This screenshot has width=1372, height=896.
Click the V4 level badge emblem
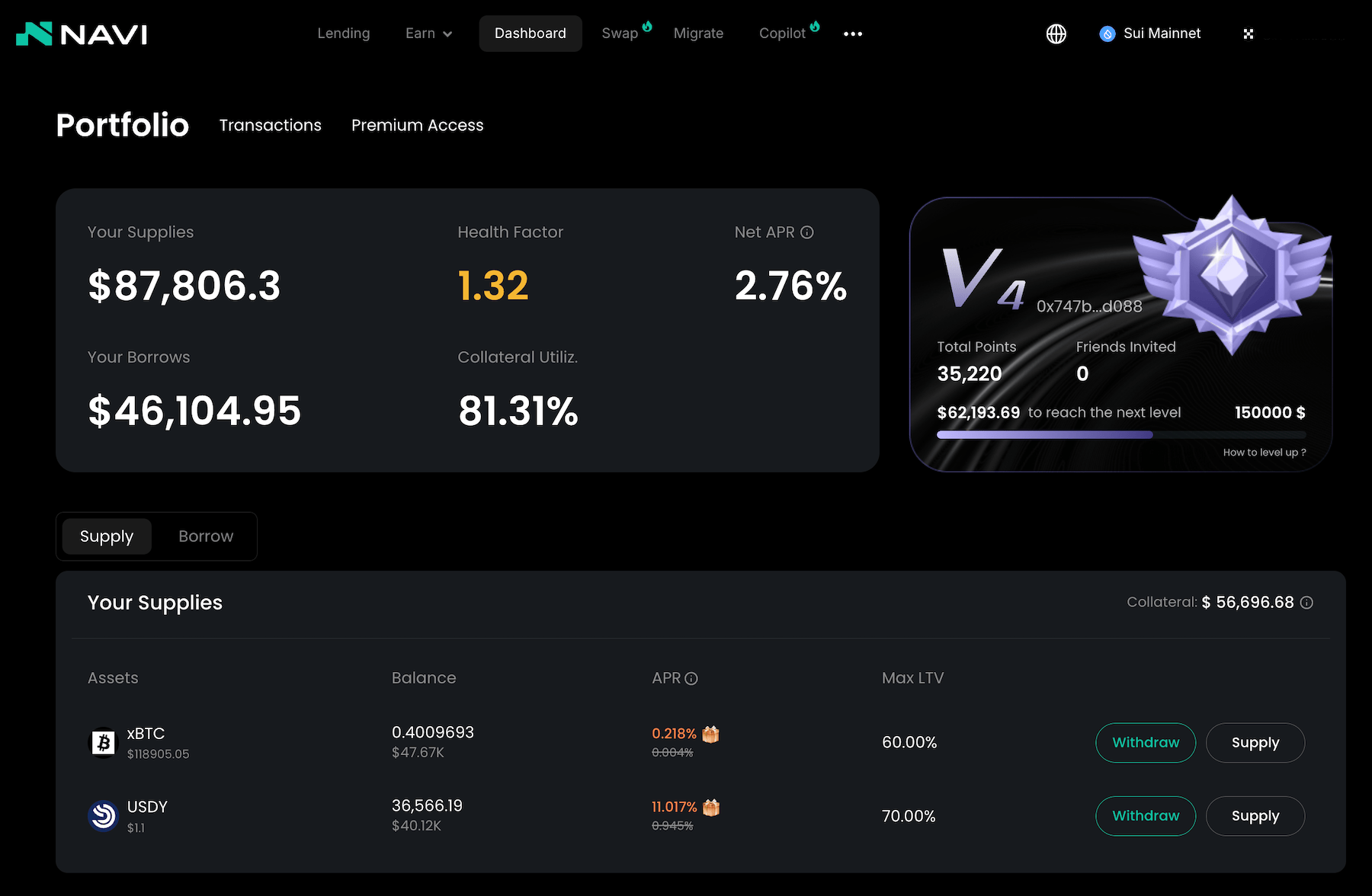coord(1232,274)
